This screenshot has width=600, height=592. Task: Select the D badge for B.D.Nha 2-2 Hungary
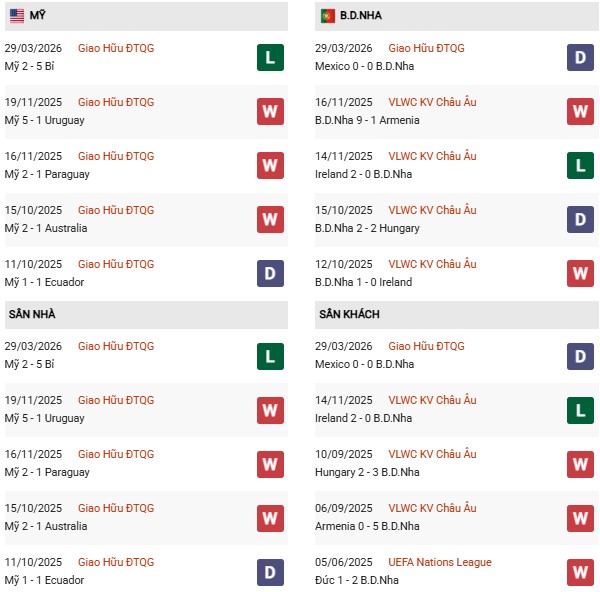pyautogui.click(x=580, y=219)
